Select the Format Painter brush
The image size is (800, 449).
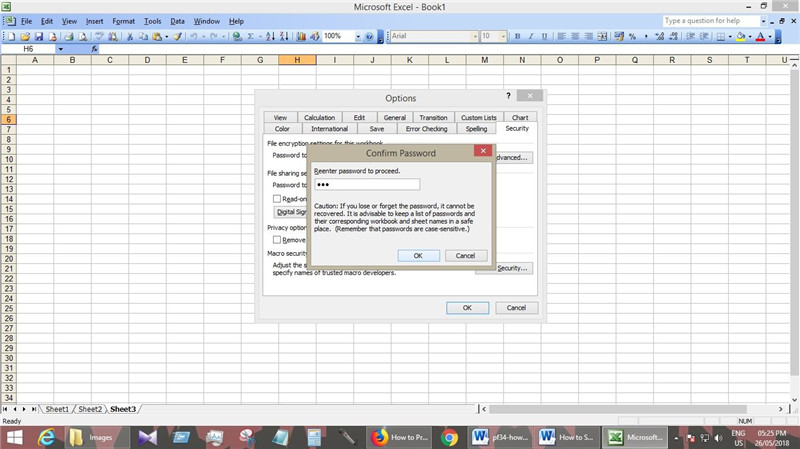pyautogui.click(x=177, y=36)
